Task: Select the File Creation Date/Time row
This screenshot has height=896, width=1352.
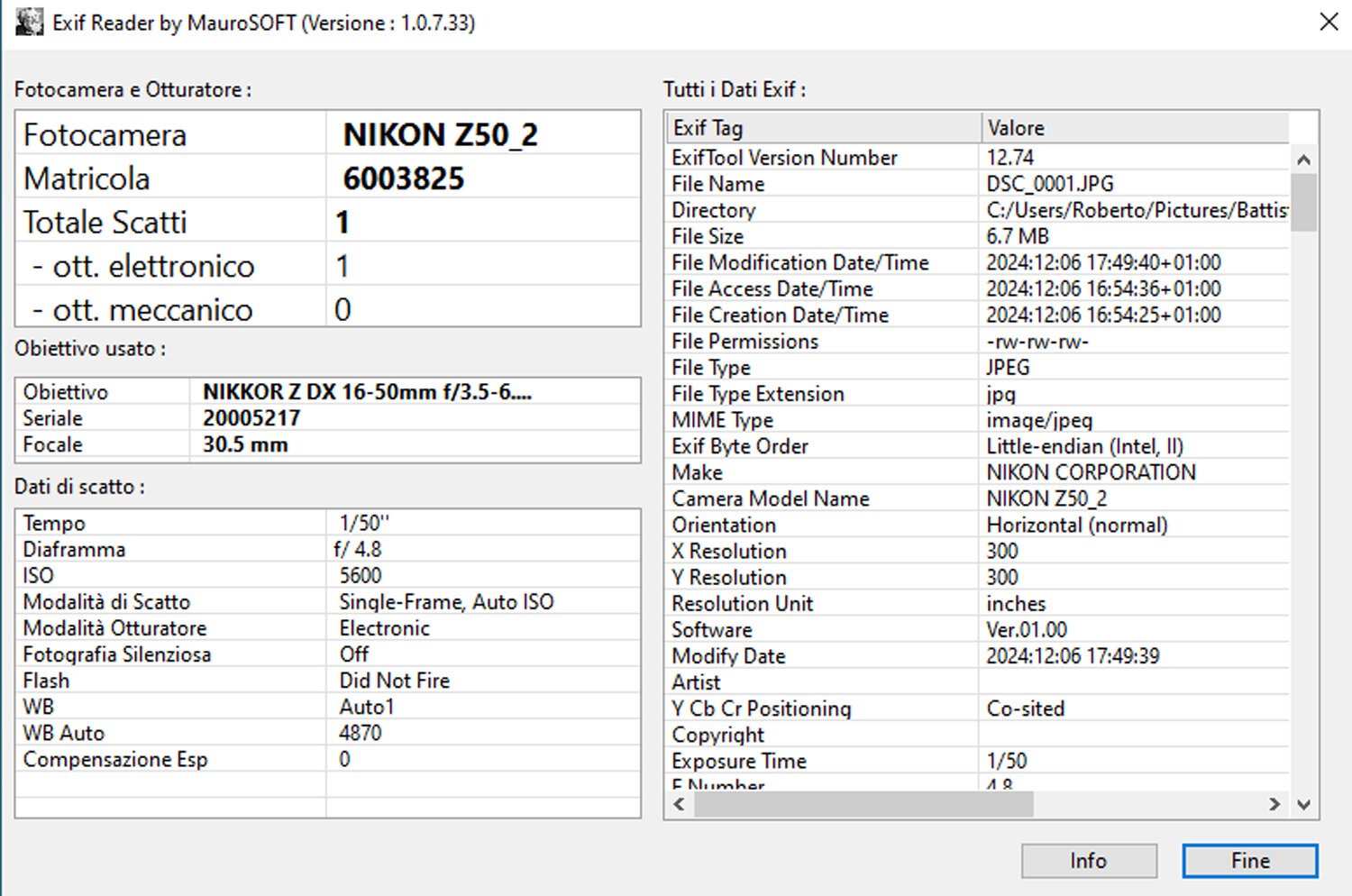Action: (978, 315)
